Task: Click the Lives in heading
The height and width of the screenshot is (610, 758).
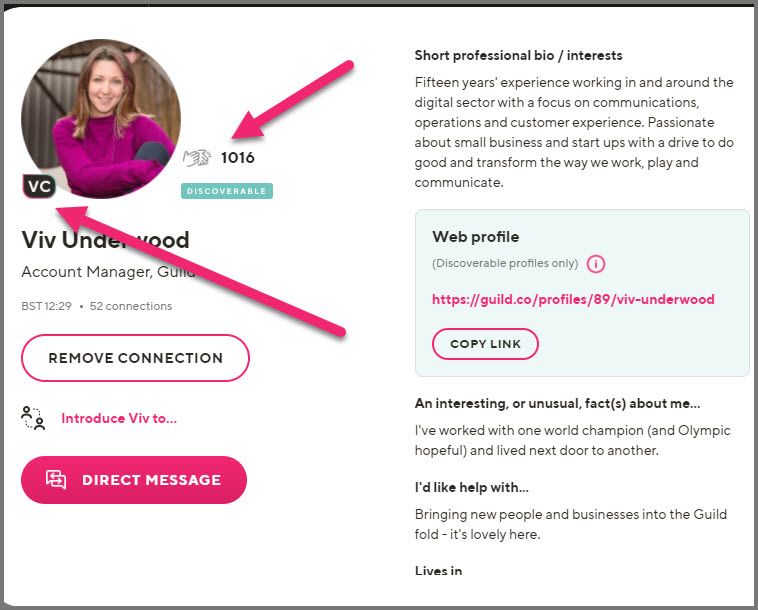Action: (x=438, y=571)
